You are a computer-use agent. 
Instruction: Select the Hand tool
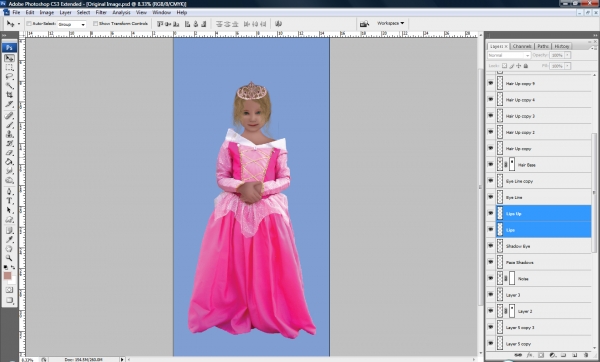coord(9,249)
